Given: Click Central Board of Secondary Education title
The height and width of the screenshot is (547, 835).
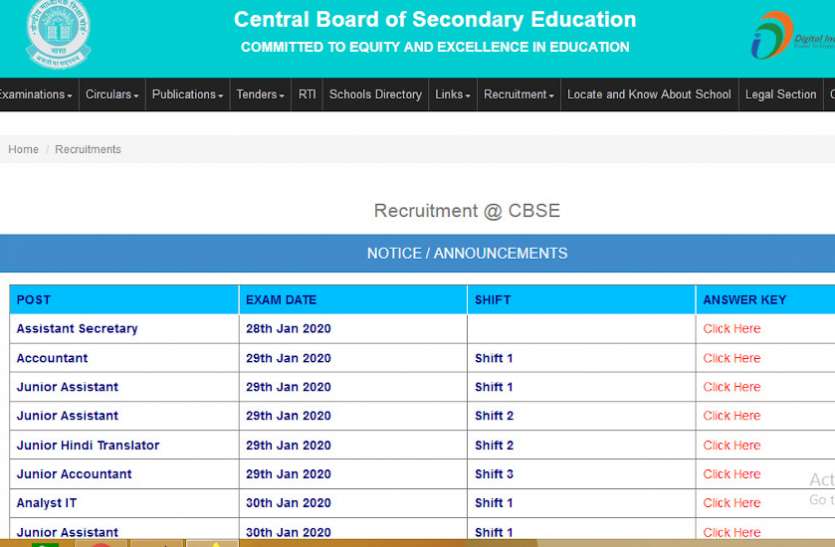Looking at the screenshot, I should point(435,20).
